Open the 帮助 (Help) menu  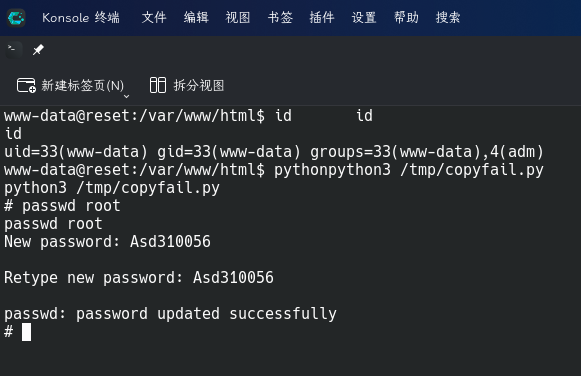(x=406, y=17)
